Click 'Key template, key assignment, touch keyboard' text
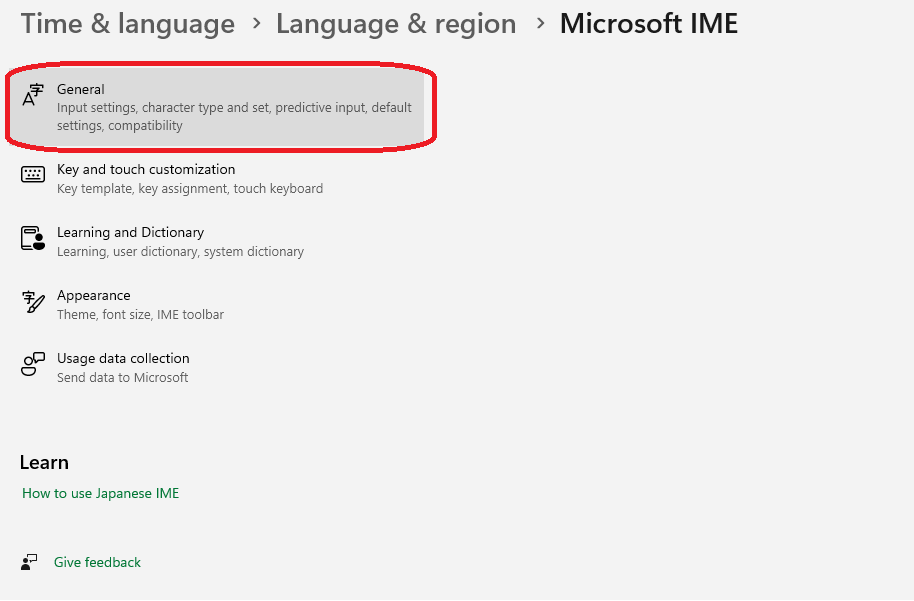 tap(190, 189)
